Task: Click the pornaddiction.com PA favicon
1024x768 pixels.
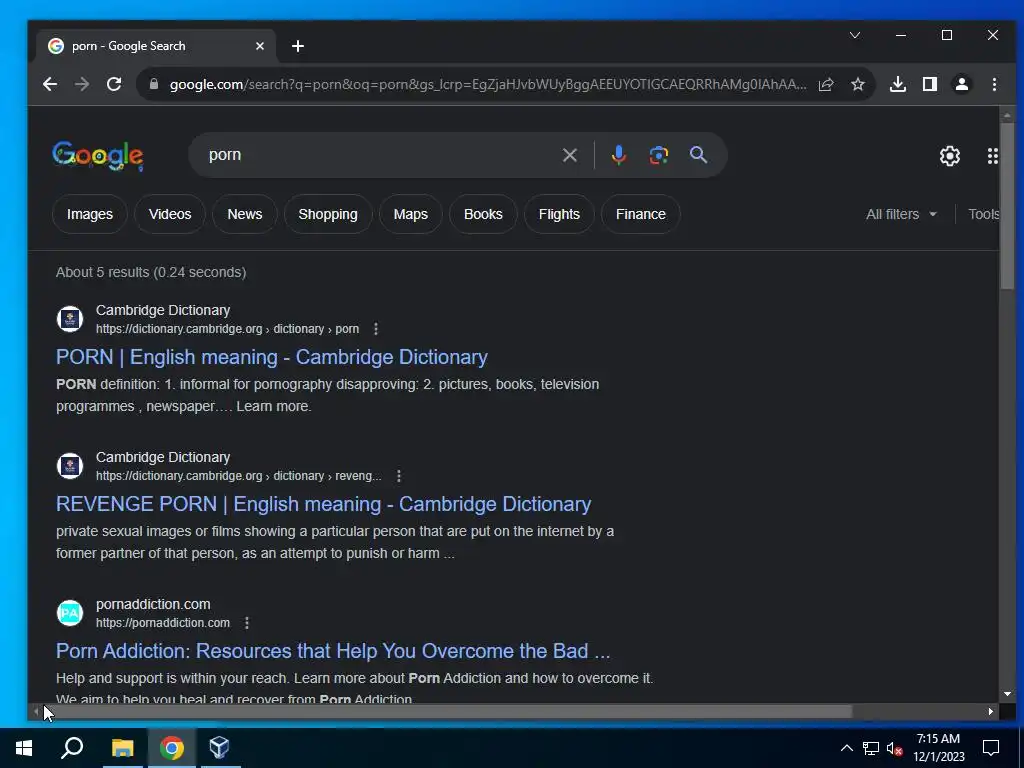Action: (70, 613)
